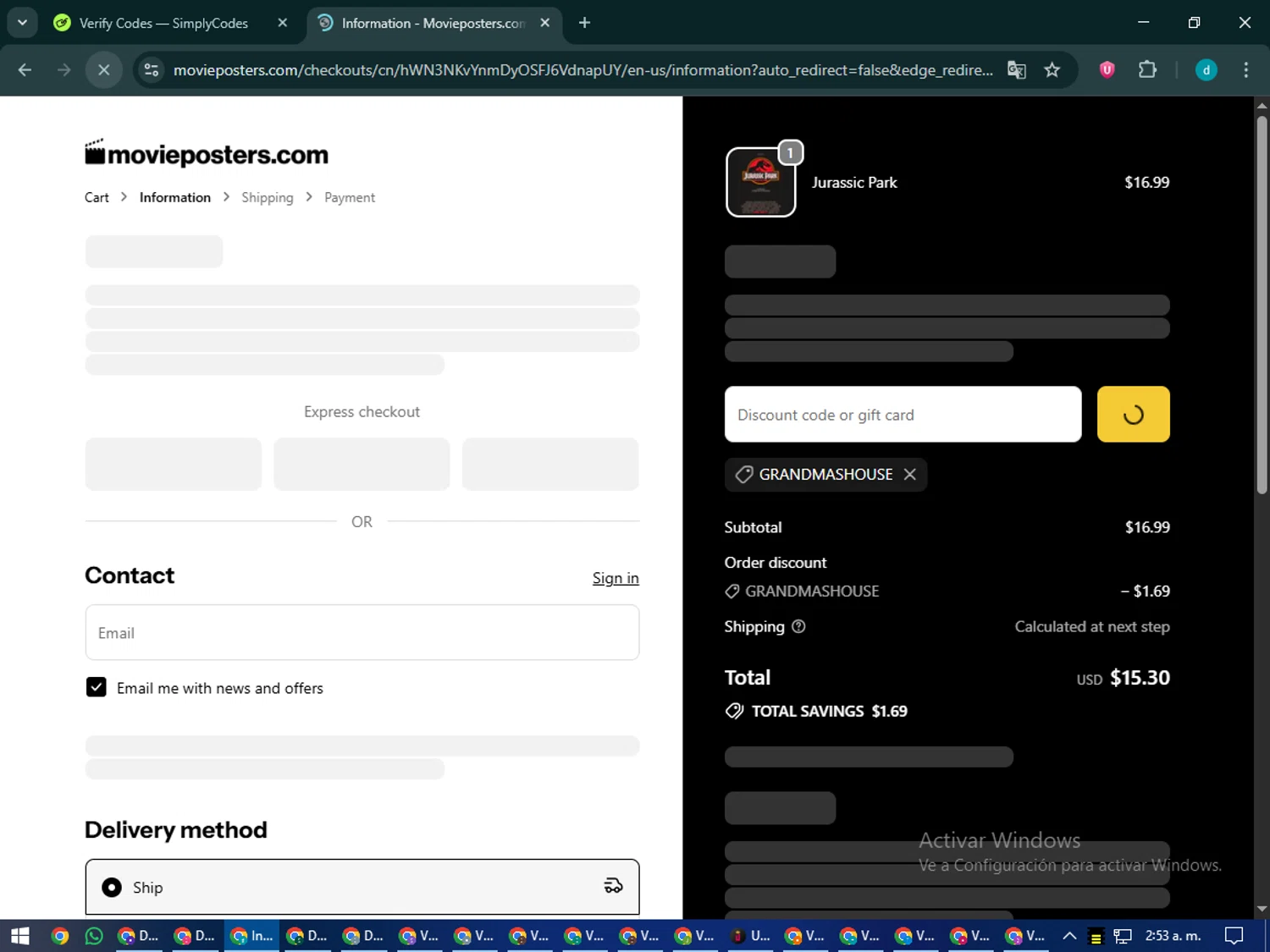Select the Order discount GRANDMASHOUSE label
1270x952 pixels.
tap(812, 592)
